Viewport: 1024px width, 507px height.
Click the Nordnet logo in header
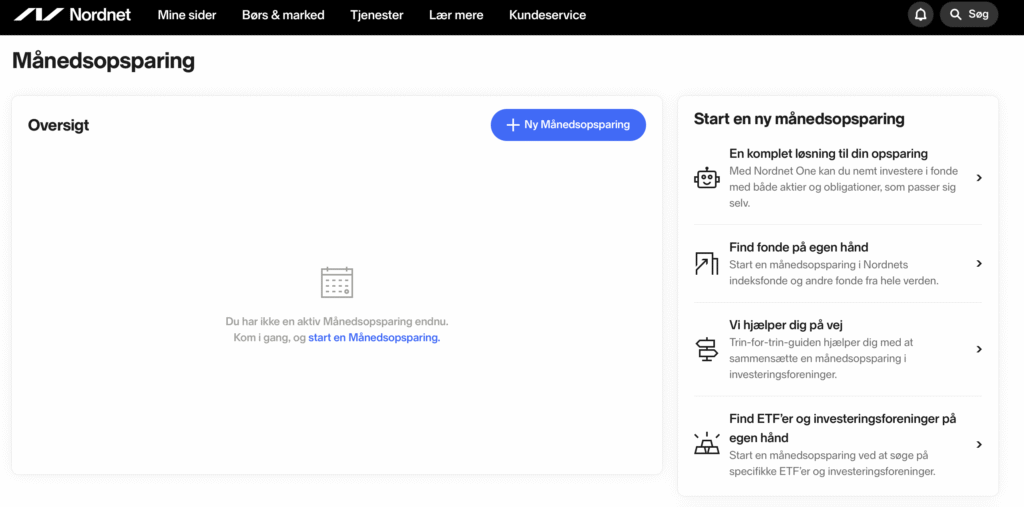[x=72, y=15]
